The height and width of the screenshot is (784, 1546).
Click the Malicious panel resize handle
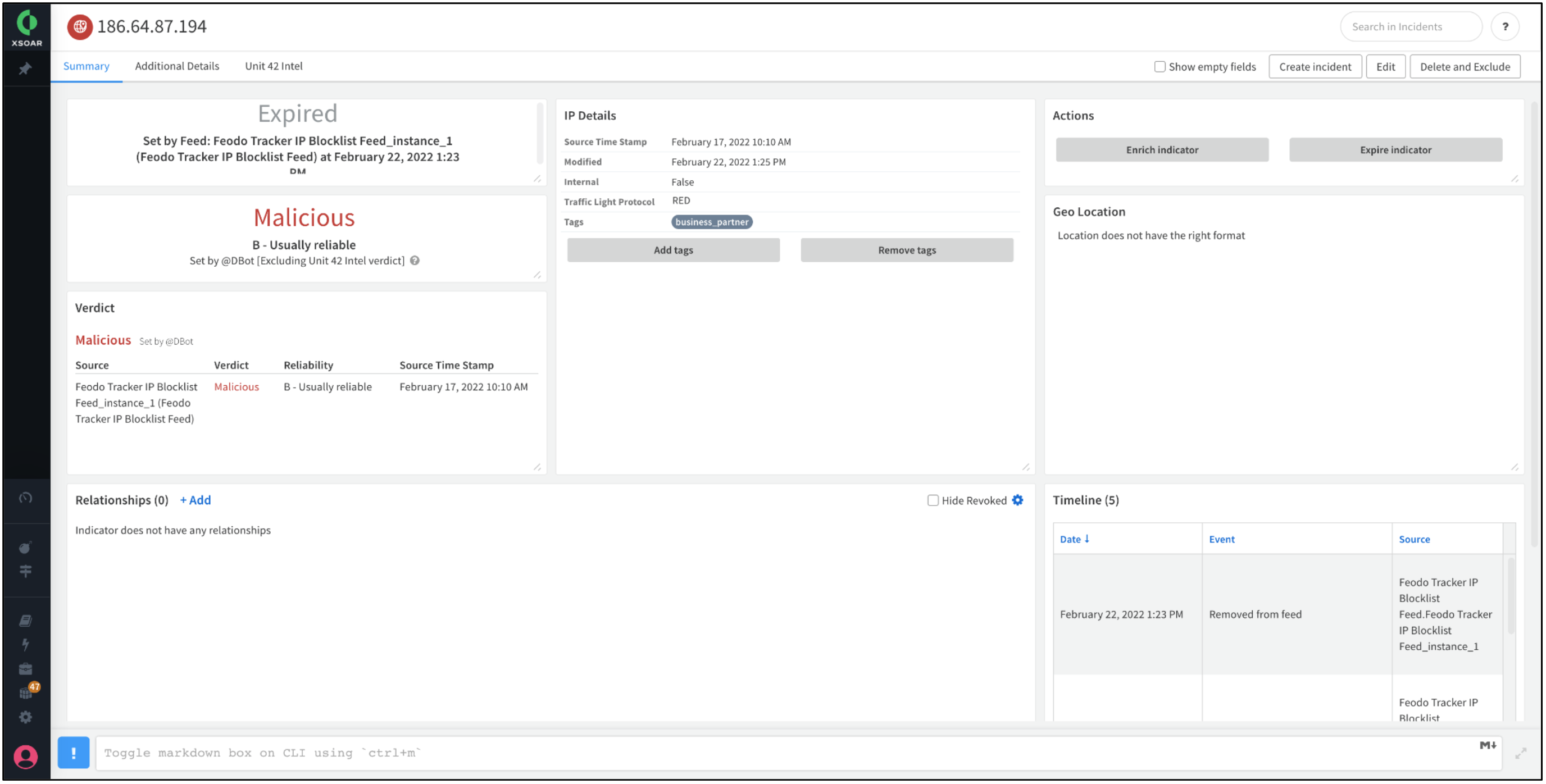coord(537,275)
